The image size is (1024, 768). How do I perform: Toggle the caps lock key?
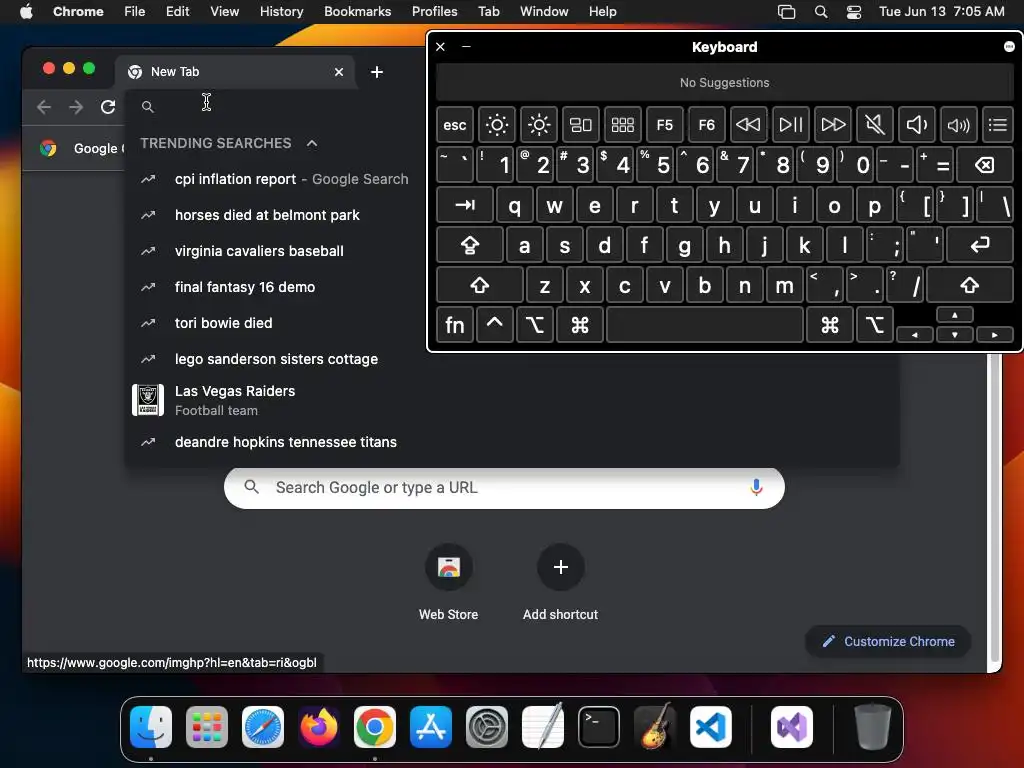(x=470, y=246)
